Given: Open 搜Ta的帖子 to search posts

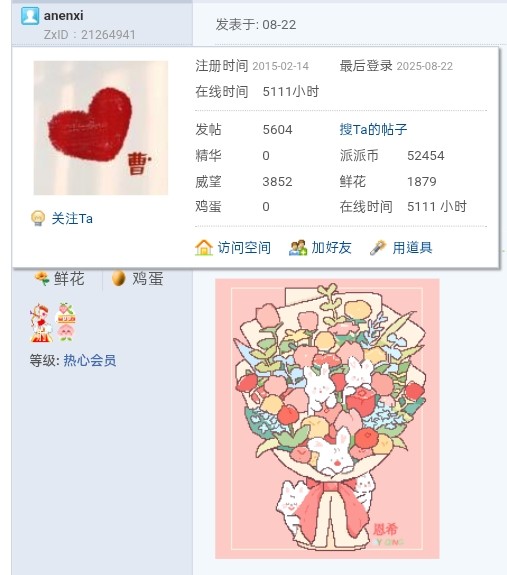Looking at the screenshot, I should (373, 129).
